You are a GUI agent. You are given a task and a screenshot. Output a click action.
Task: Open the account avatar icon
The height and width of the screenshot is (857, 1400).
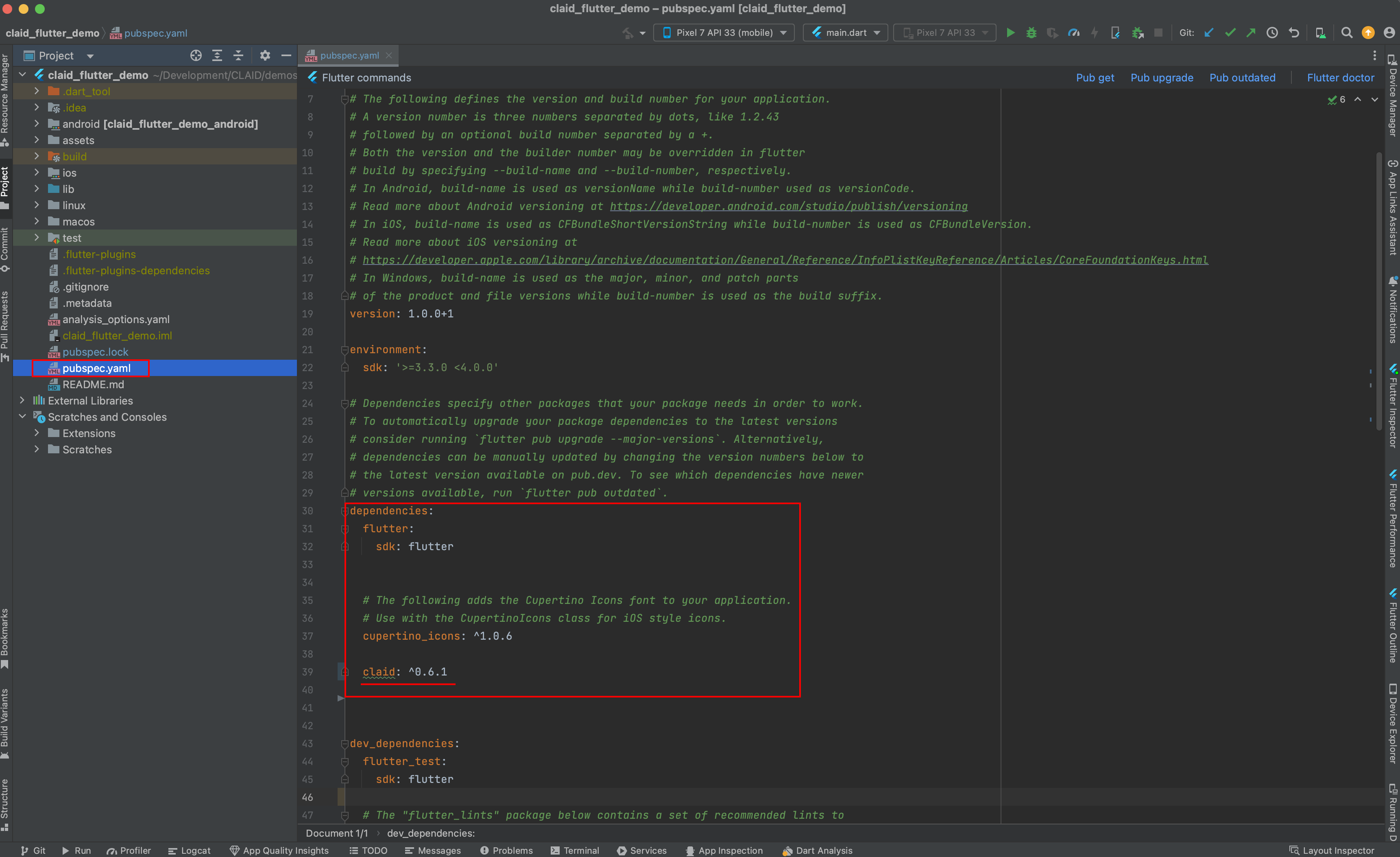tap(1389, 33)
